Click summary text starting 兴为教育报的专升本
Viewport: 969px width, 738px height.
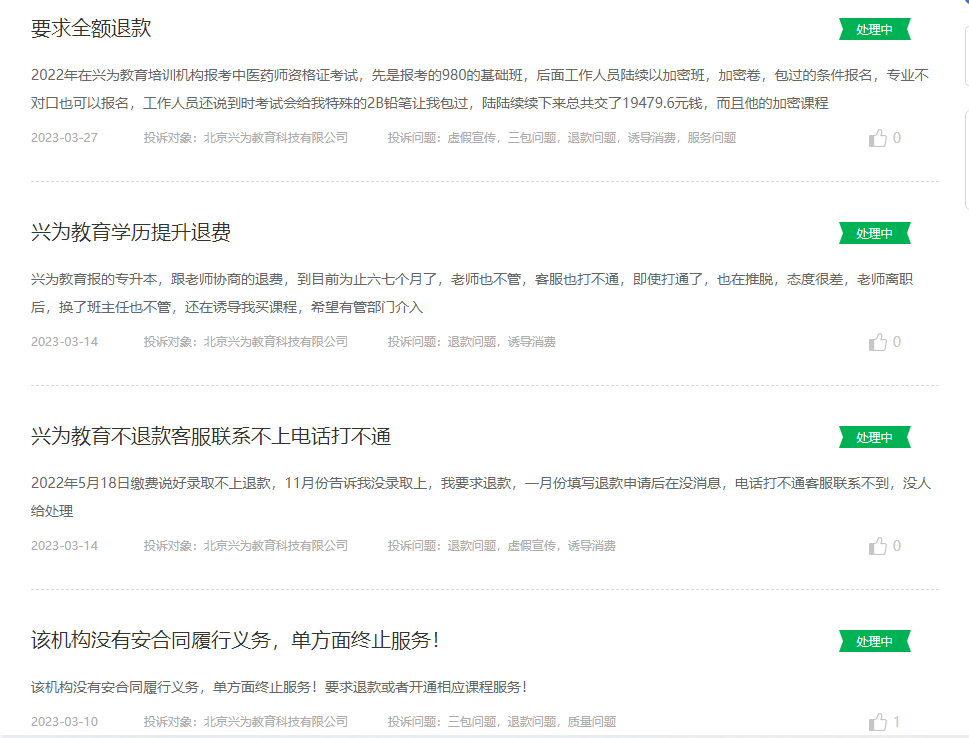[x=472, y=293]
